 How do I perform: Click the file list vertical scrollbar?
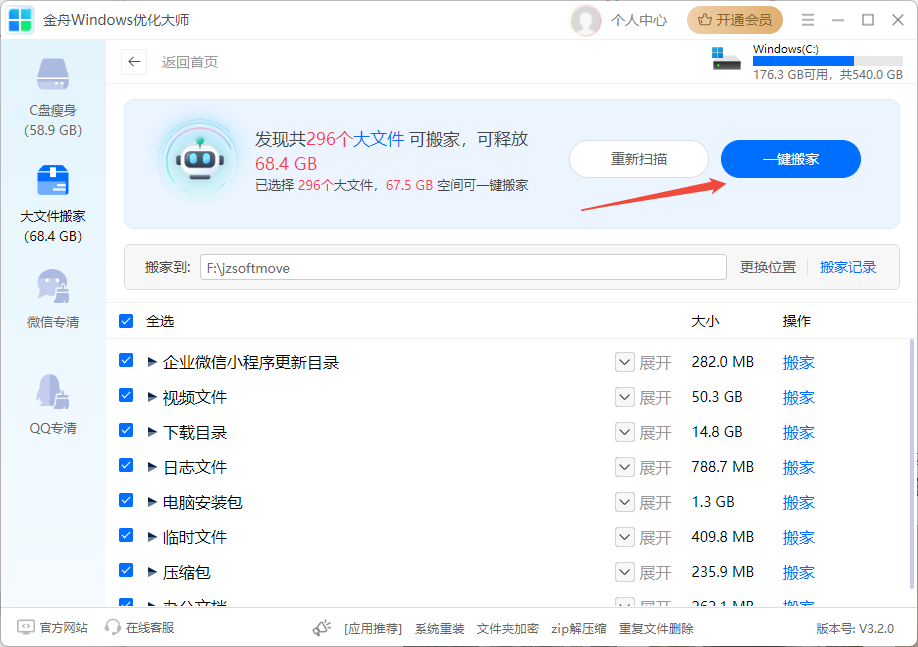[911, 464]
